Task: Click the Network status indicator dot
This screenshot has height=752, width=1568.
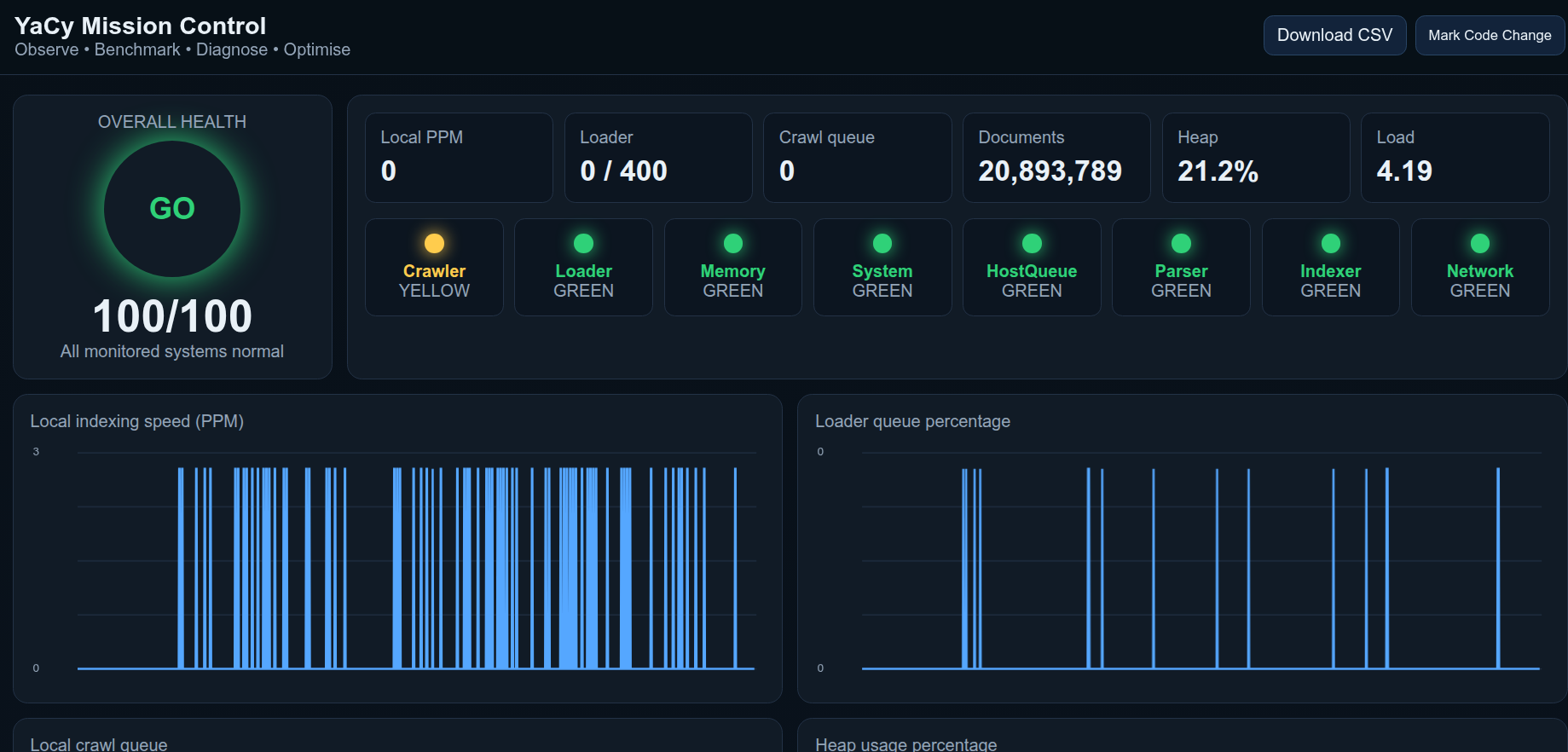Action: pyautogui.click(x=1480, y=244)
